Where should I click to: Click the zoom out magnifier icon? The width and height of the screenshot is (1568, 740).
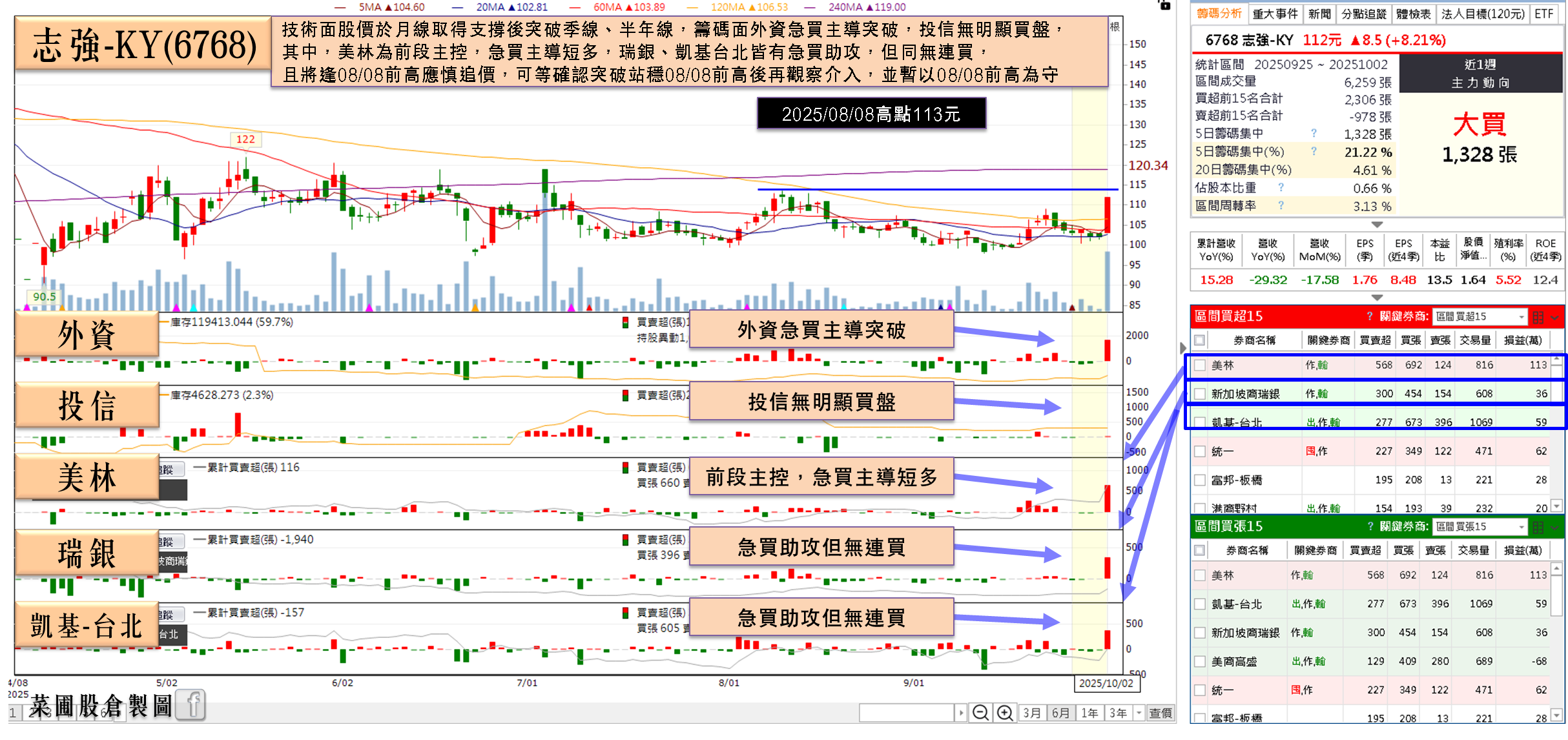click(980, 713)
